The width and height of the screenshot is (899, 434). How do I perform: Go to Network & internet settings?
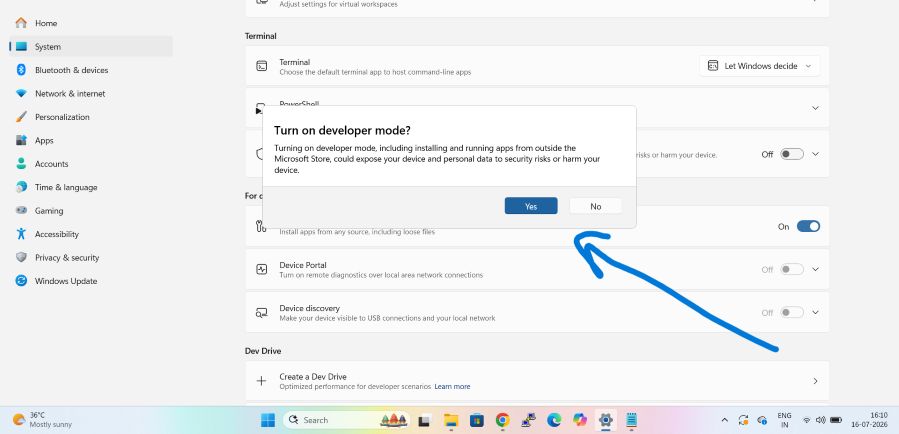point(91,93)
